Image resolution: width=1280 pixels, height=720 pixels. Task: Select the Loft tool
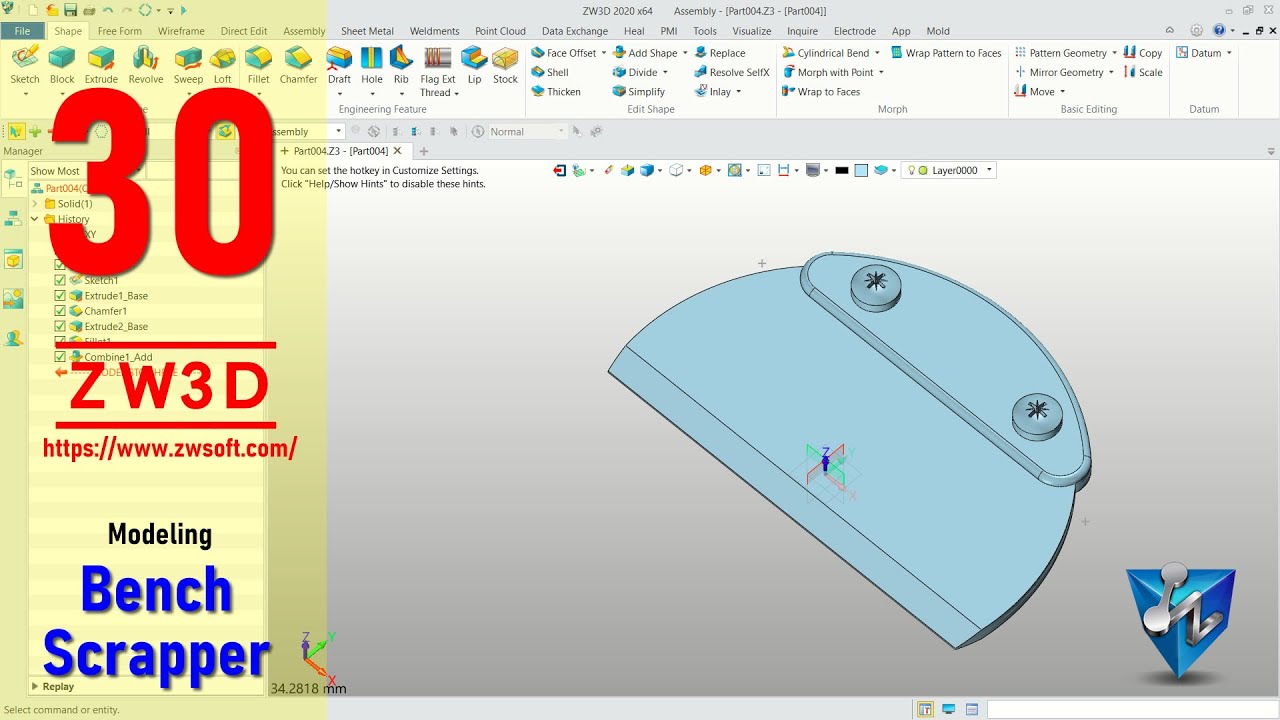tap(223, 65)
